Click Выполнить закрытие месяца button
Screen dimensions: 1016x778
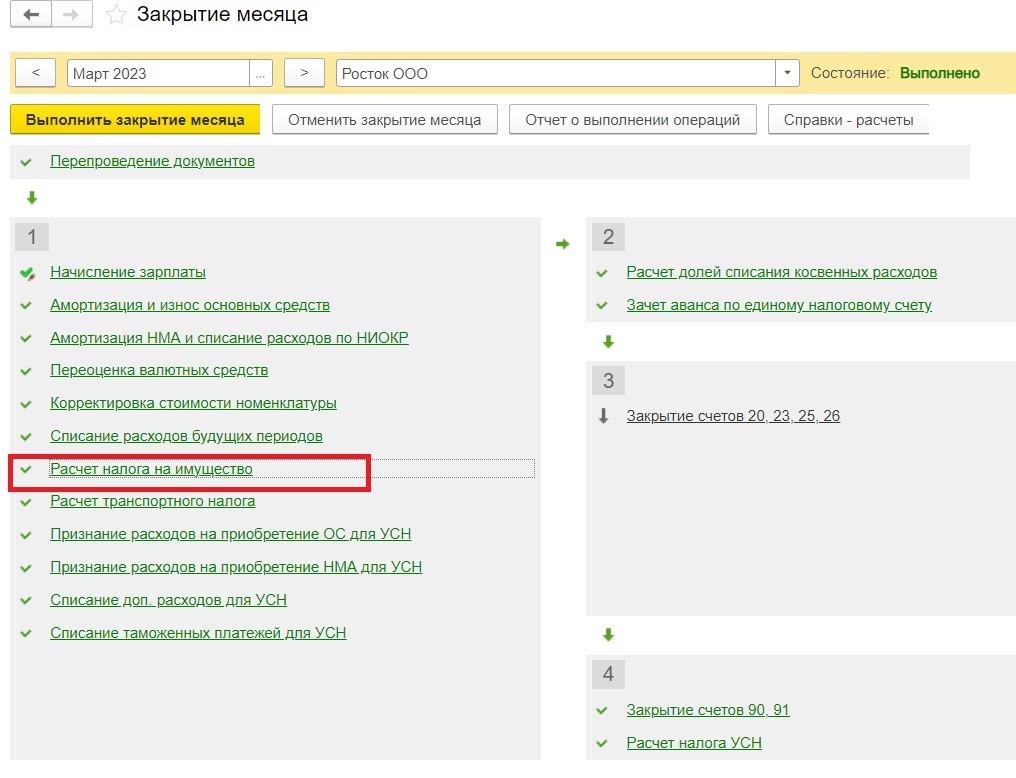click(x=135, y=120)
